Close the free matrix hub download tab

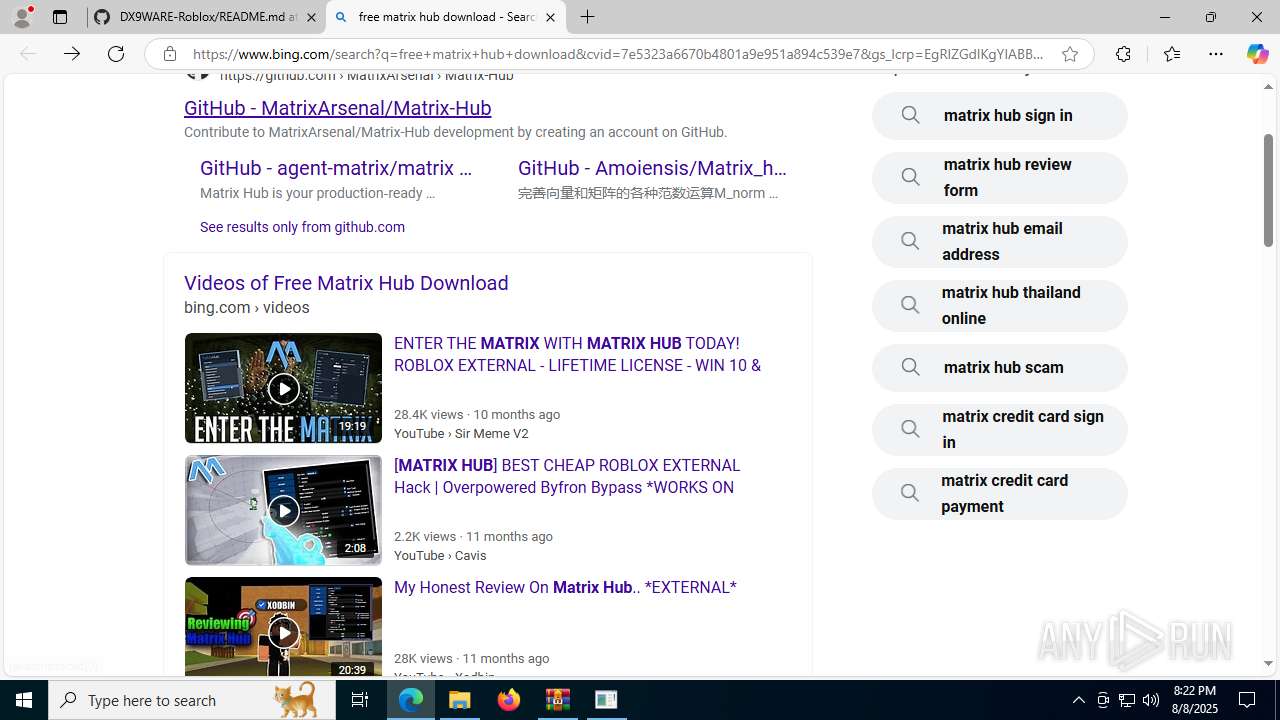550,17
